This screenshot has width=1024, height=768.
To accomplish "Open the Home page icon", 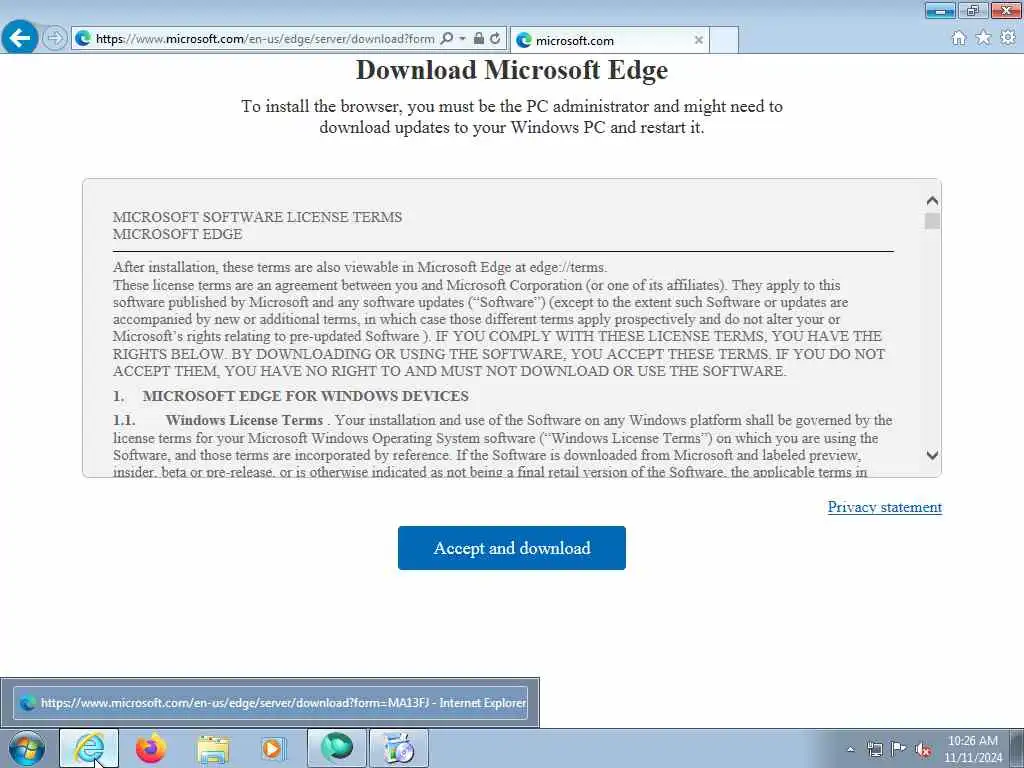I will pos(959,38).
